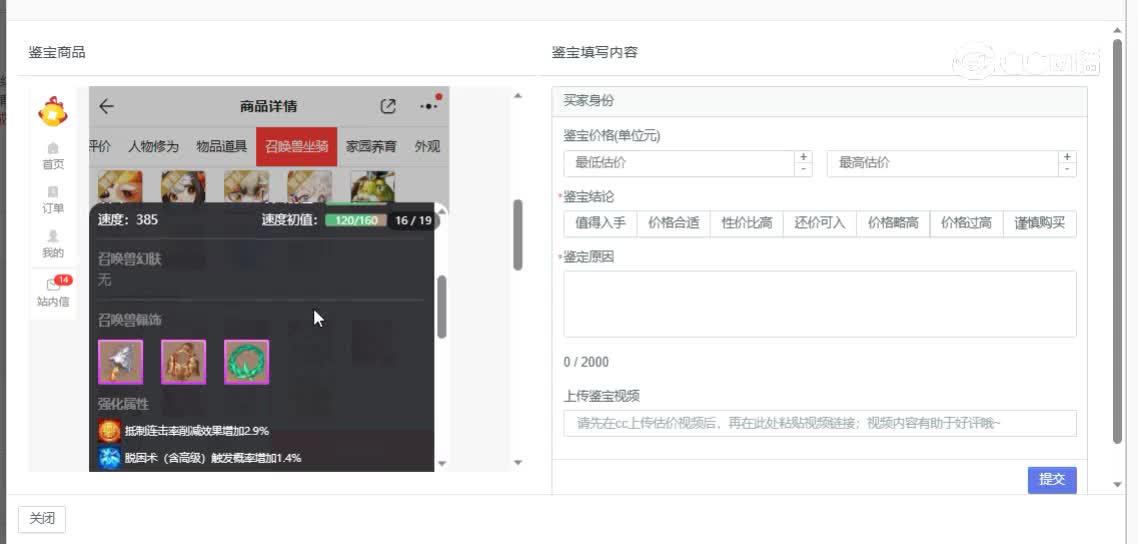Image resolution: width=1138 pixels, height=544 pixels.
Task: Switch to 家园养育 tab
Action: click(x=371, y=147)
